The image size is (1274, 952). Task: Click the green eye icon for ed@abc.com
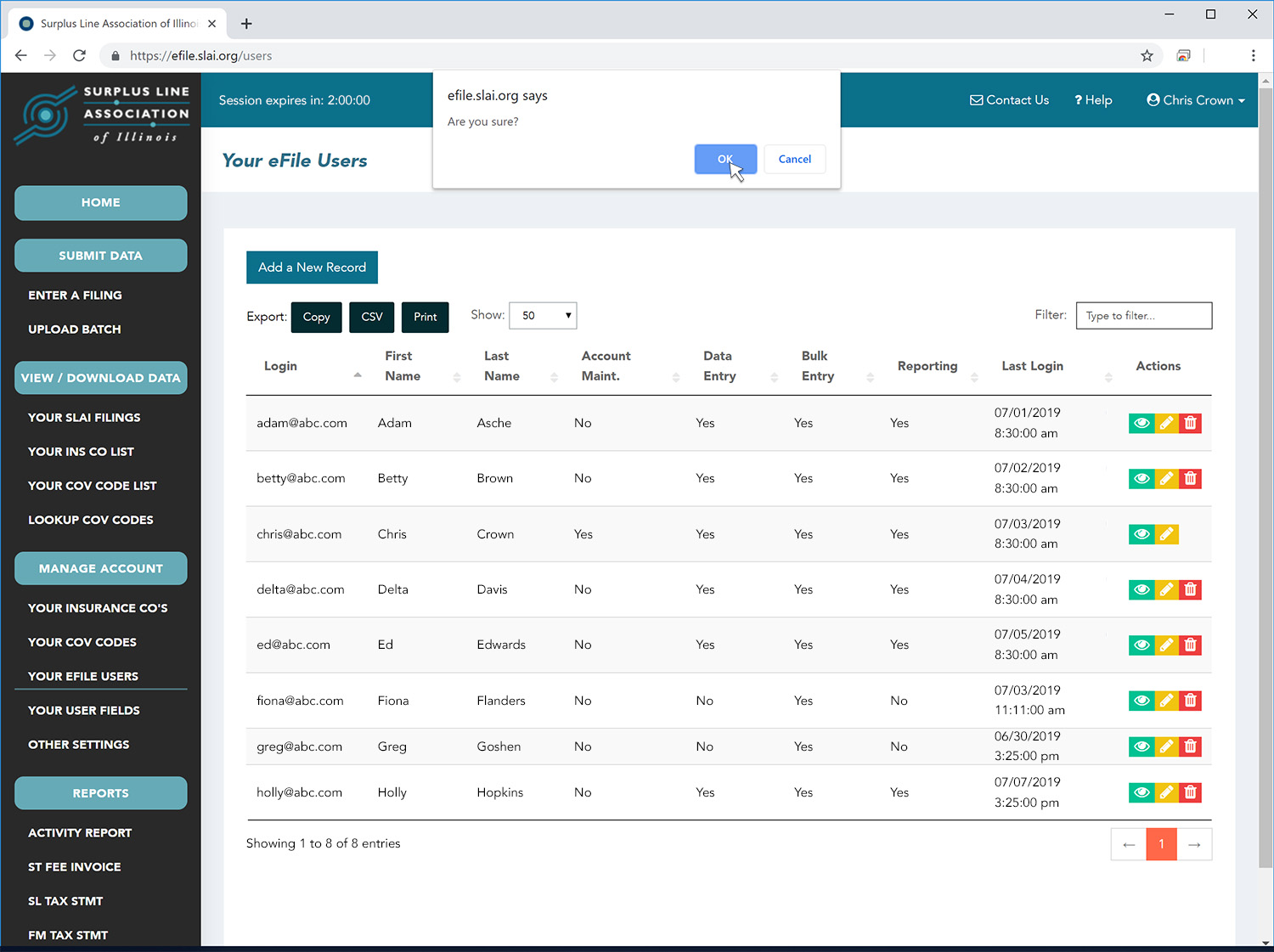point(1142,645)
